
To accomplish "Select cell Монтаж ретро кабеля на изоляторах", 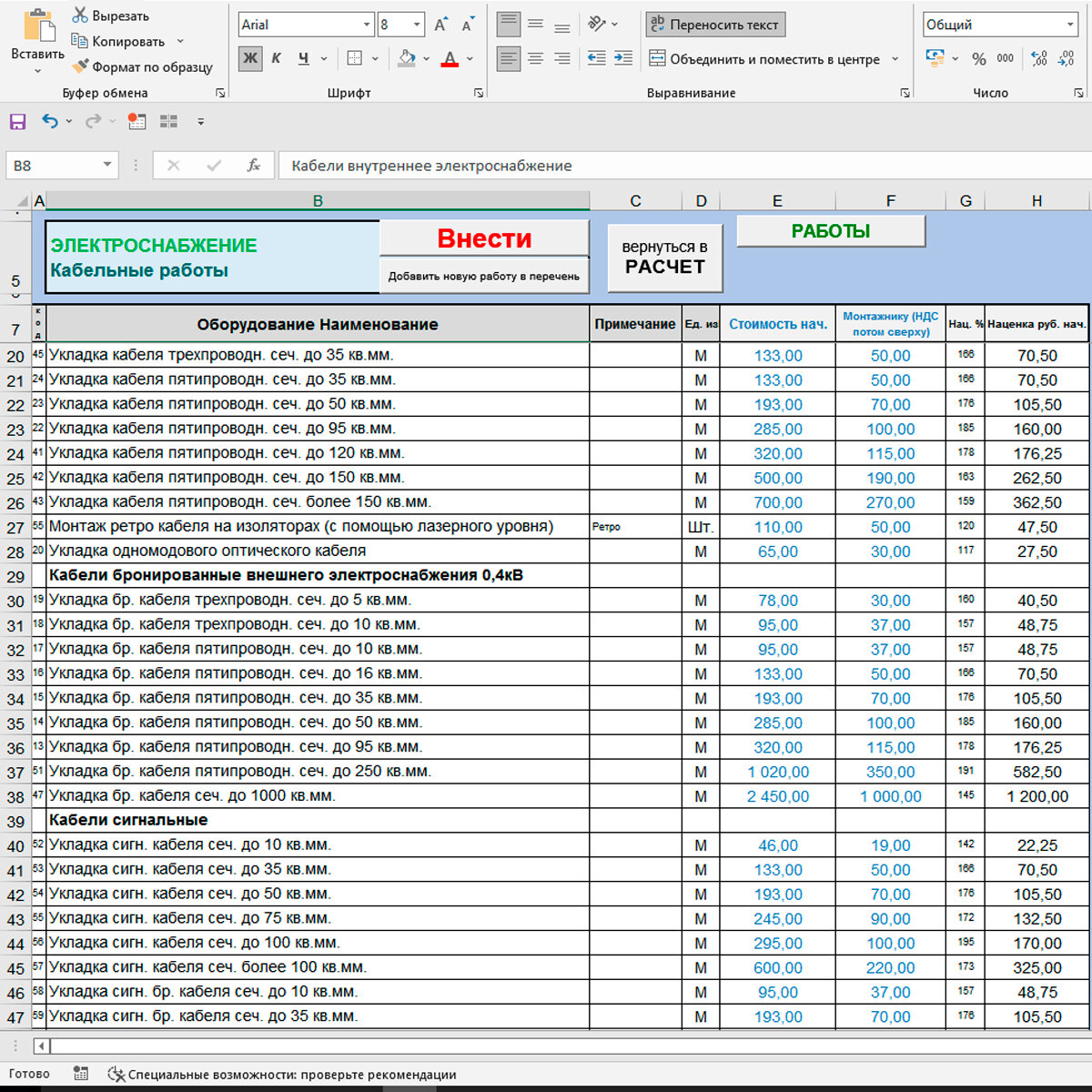I will coord(318,526).
